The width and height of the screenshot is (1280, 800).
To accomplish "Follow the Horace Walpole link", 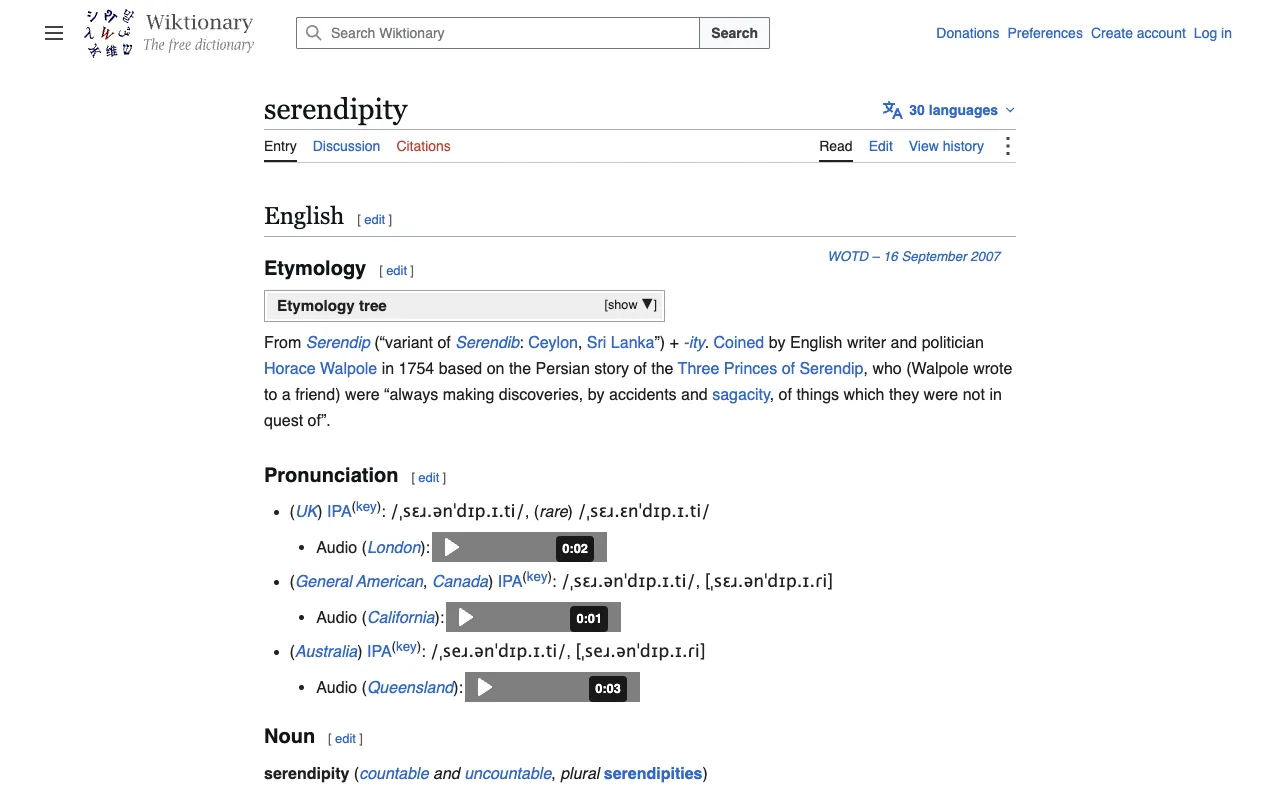I will click(320, 368).
